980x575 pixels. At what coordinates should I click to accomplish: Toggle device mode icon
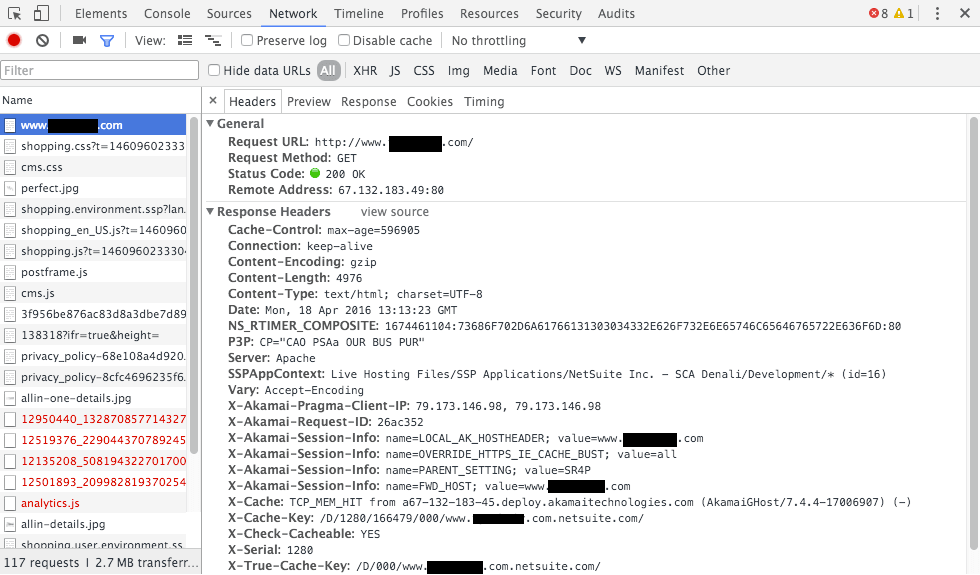pos(41,14)
